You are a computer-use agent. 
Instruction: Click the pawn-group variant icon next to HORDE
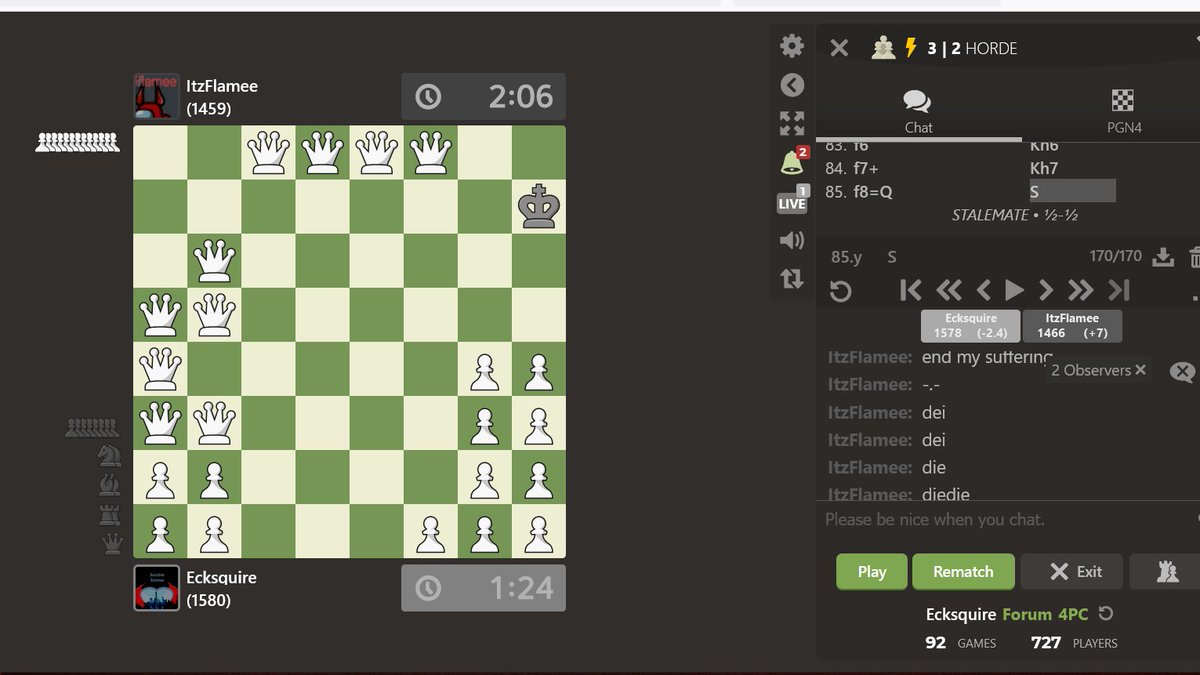click(883, 48)
